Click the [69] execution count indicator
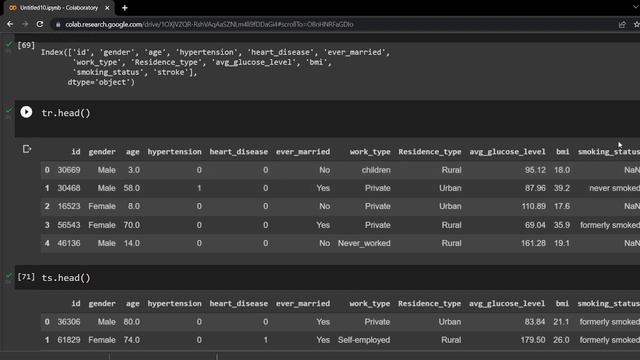 pyautogui.click(x=26, y=45)
